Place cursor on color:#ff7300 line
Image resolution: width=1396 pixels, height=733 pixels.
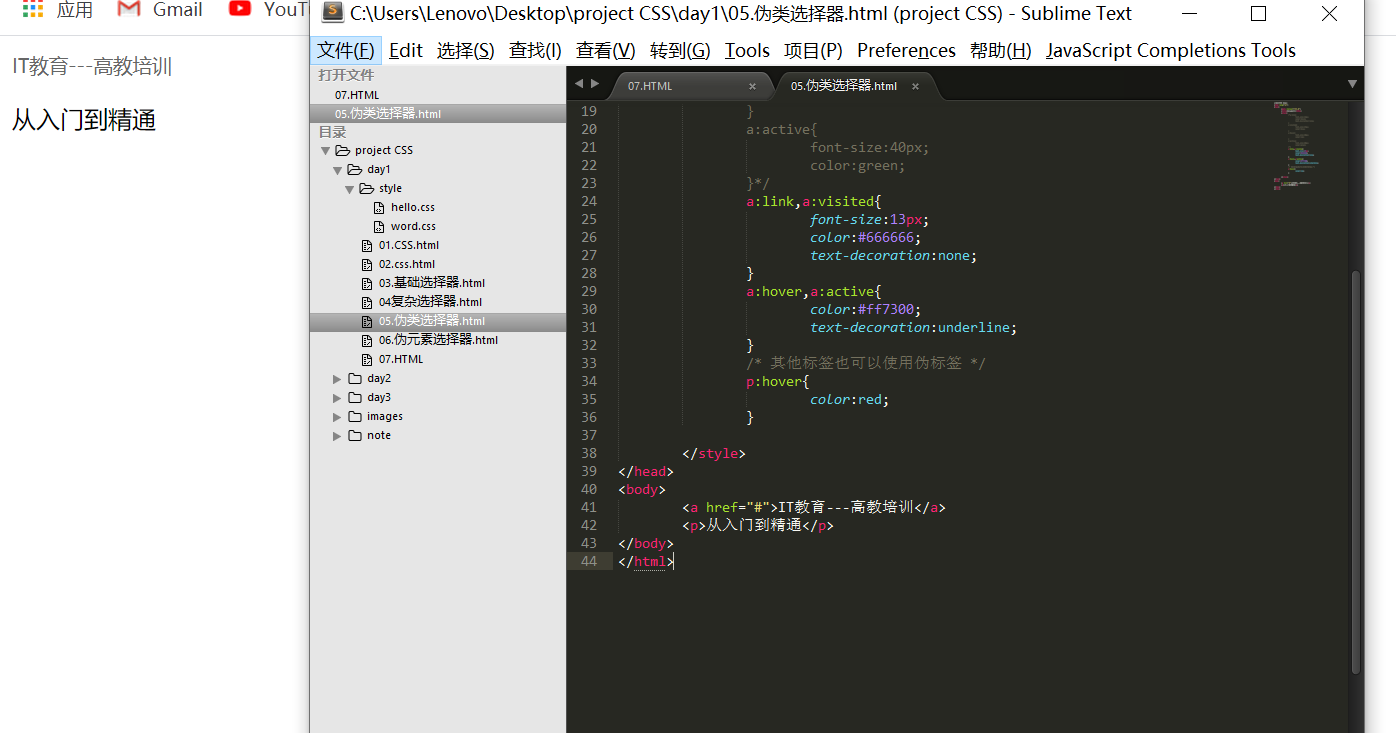(865, 309)
